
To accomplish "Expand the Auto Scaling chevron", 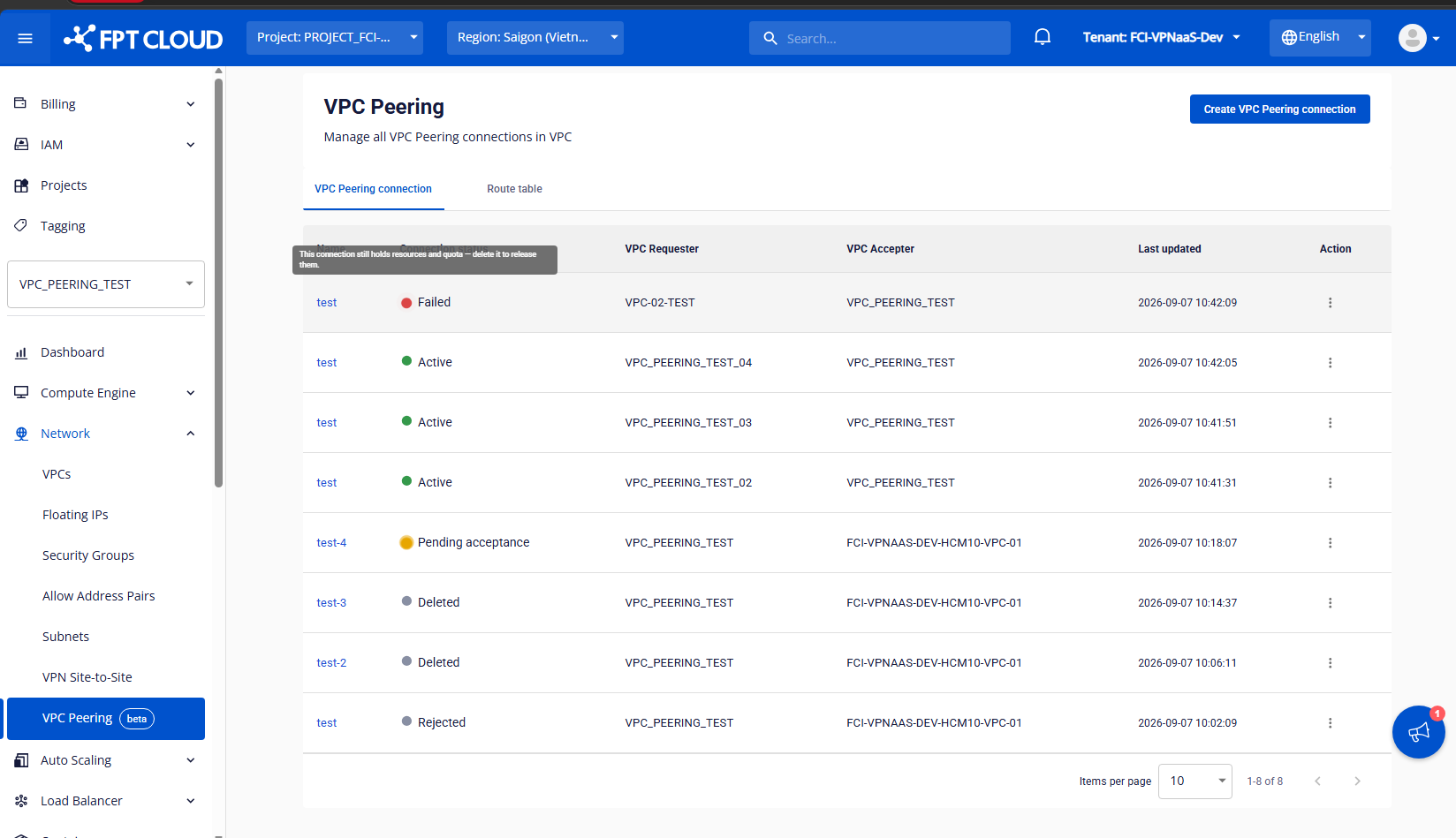I will click(191, 760).
